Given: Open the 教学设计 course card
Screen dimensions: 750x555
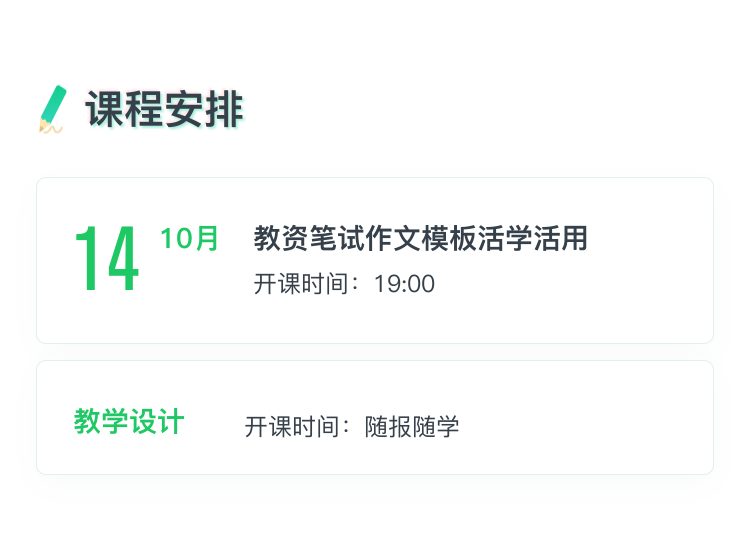Looking at the screenshot, I should [375, 418].
